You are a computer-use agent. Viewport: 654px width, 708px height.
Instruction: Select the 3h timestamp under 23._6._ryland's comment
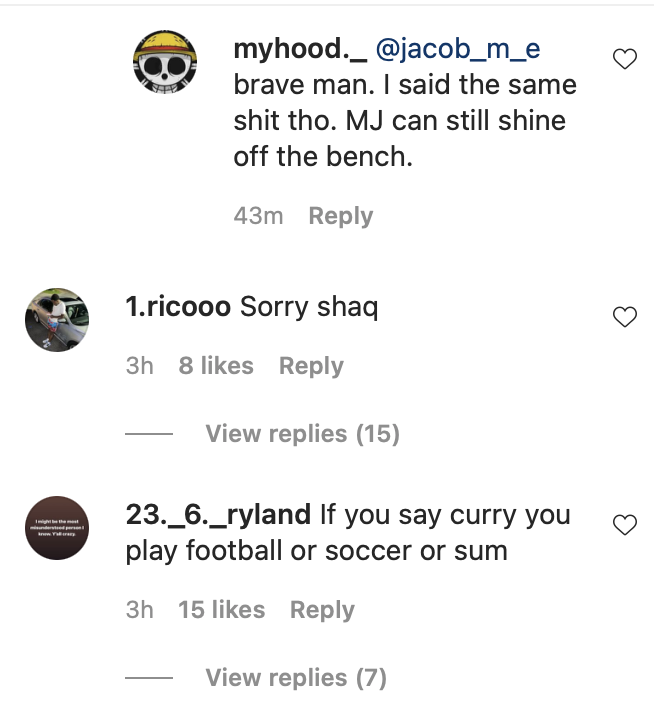140,610
